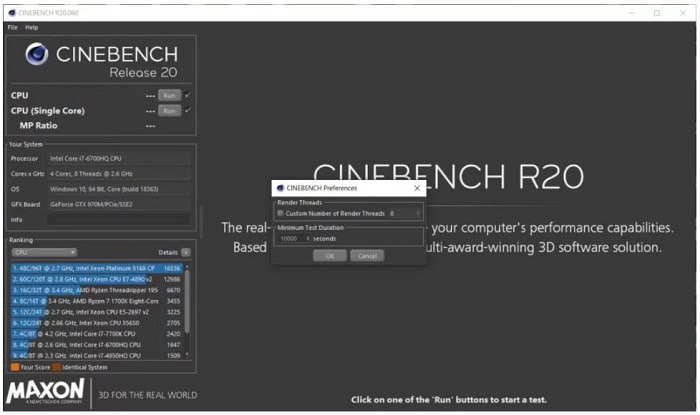
Task: Select ranking row Intel Xeon E5-2697 v2
Action: (97, 312)
